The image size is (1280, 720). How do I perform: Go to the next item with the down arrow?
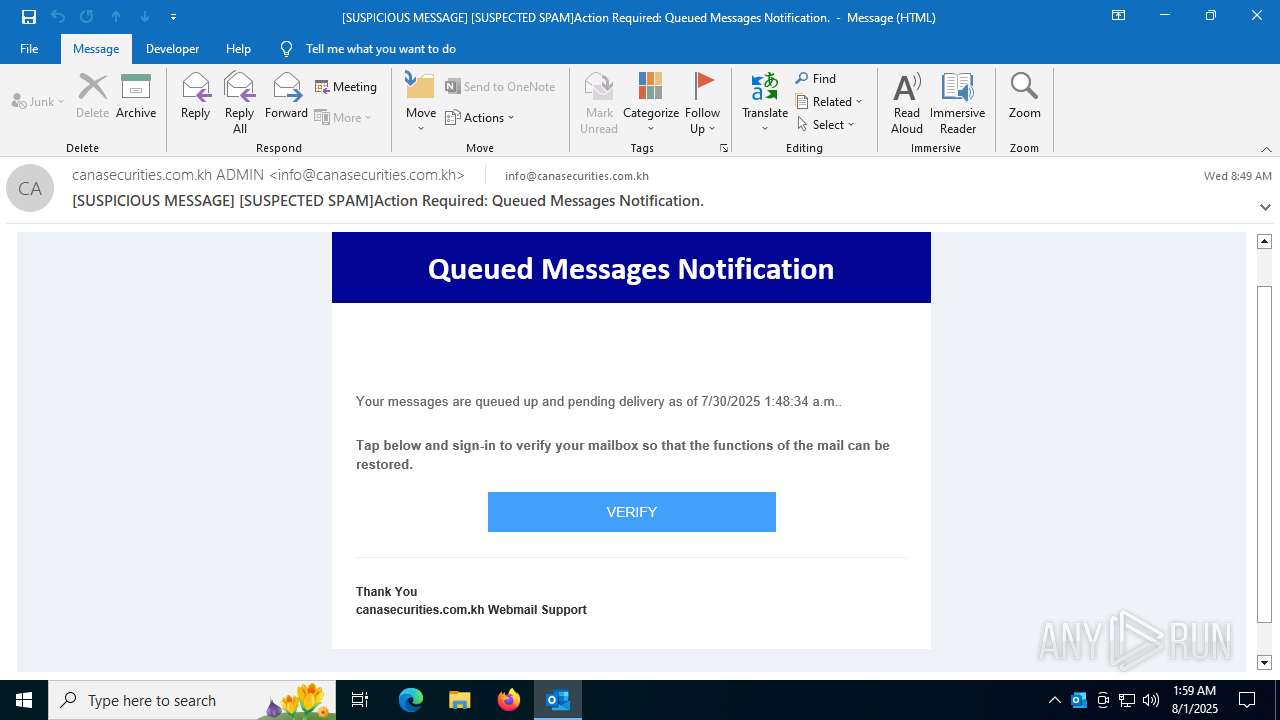coord(145,17)
